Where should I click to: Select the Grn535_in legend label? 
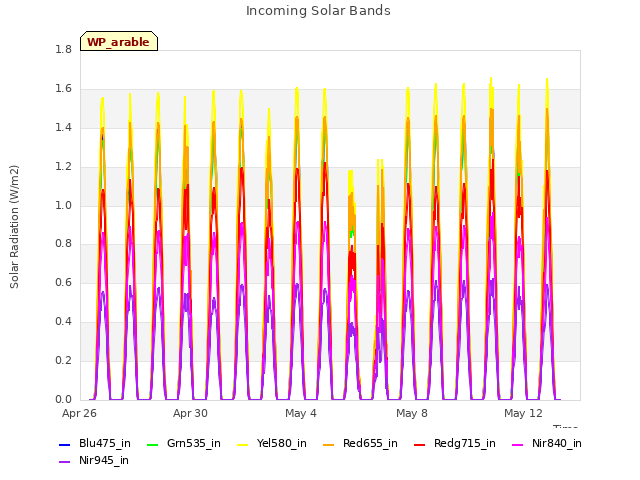194,444
